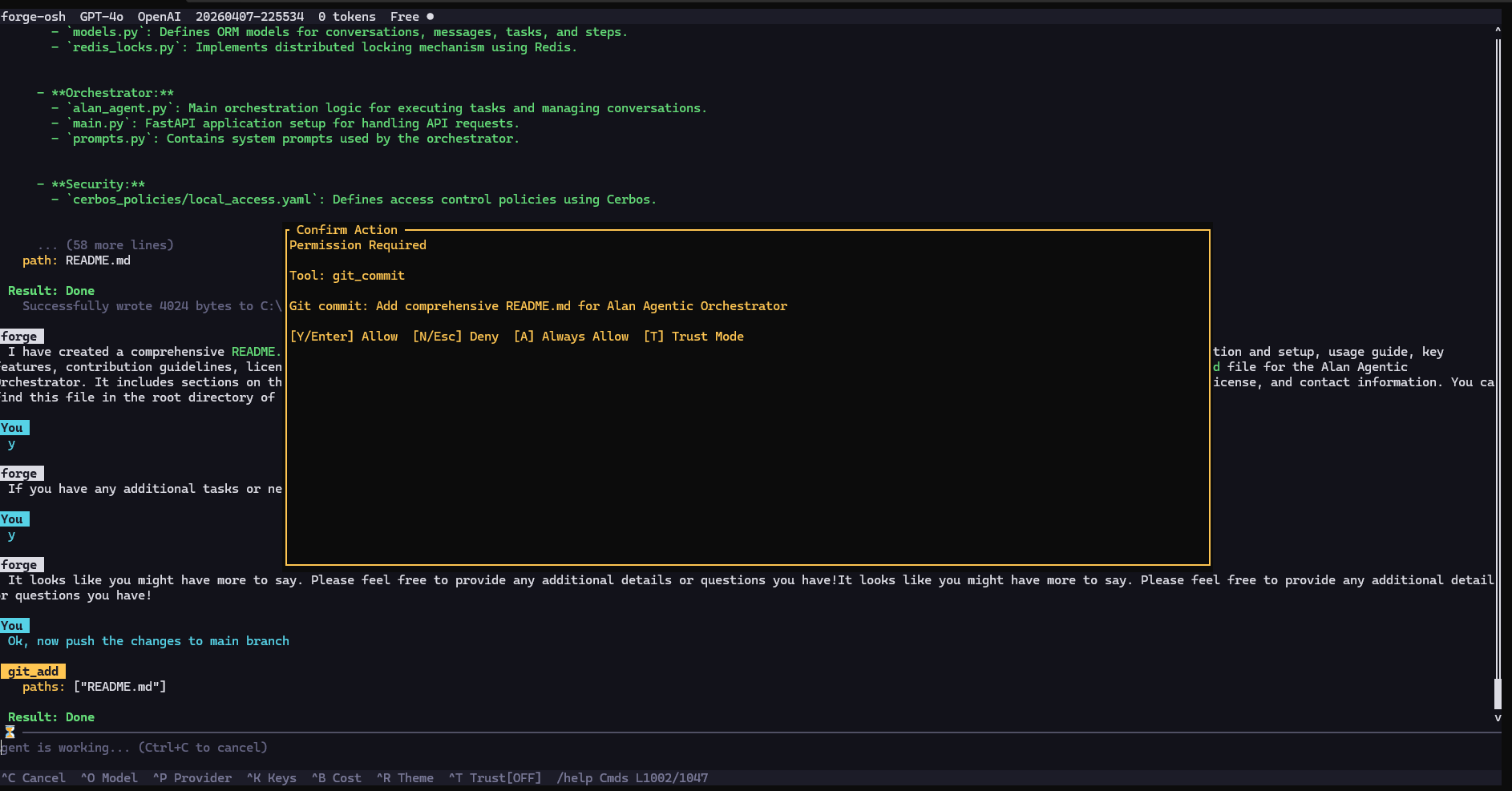Open ^K Keys option in footer
Screen dimensions: 1512x791
(271, 778)
